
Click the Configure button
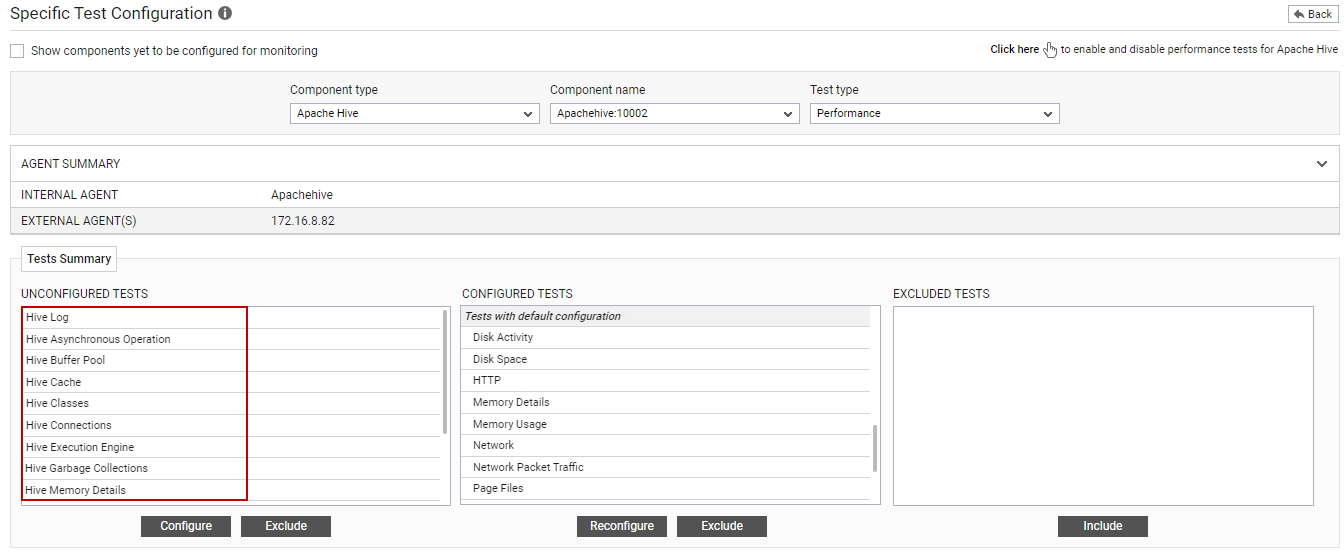pyautogui.click(x=186, y=526)
